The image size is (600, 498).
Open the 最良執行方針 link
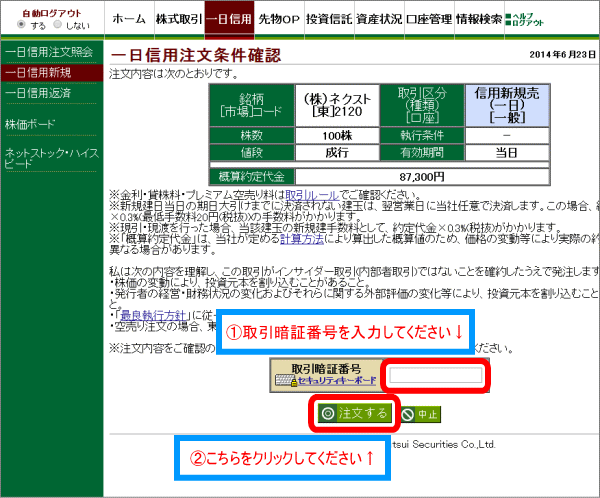pyautogui.click(x=153, y=315)
